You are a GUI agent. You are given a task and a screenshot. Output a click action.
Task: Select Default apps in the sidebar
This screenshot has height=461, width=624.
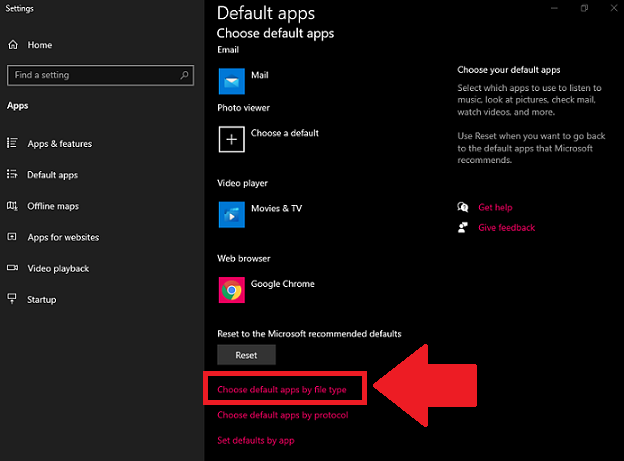pos(52,175)
